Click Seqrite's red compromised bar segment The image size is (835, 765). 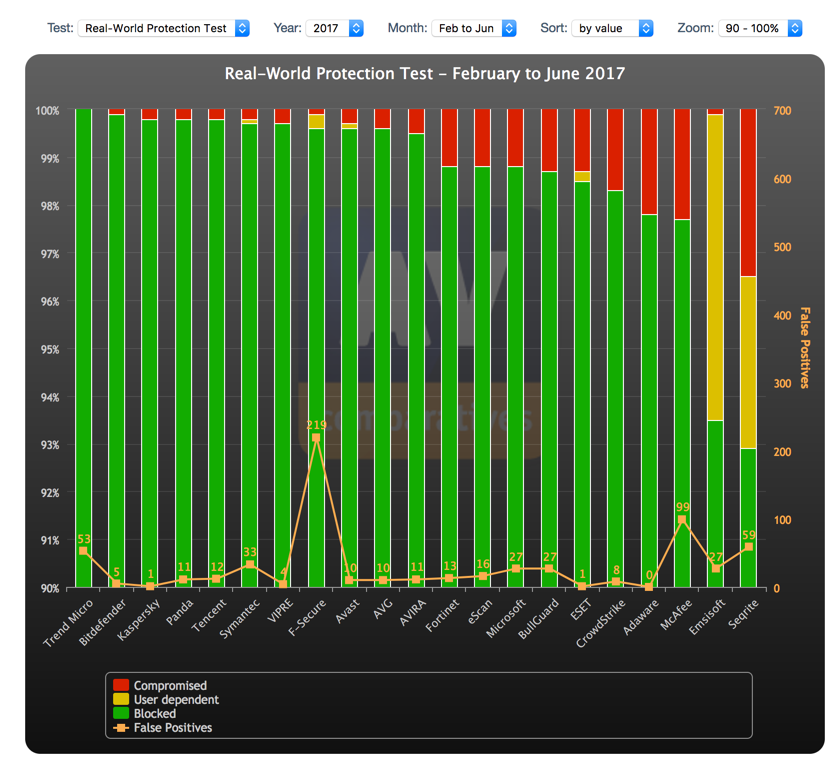point(748,192)
